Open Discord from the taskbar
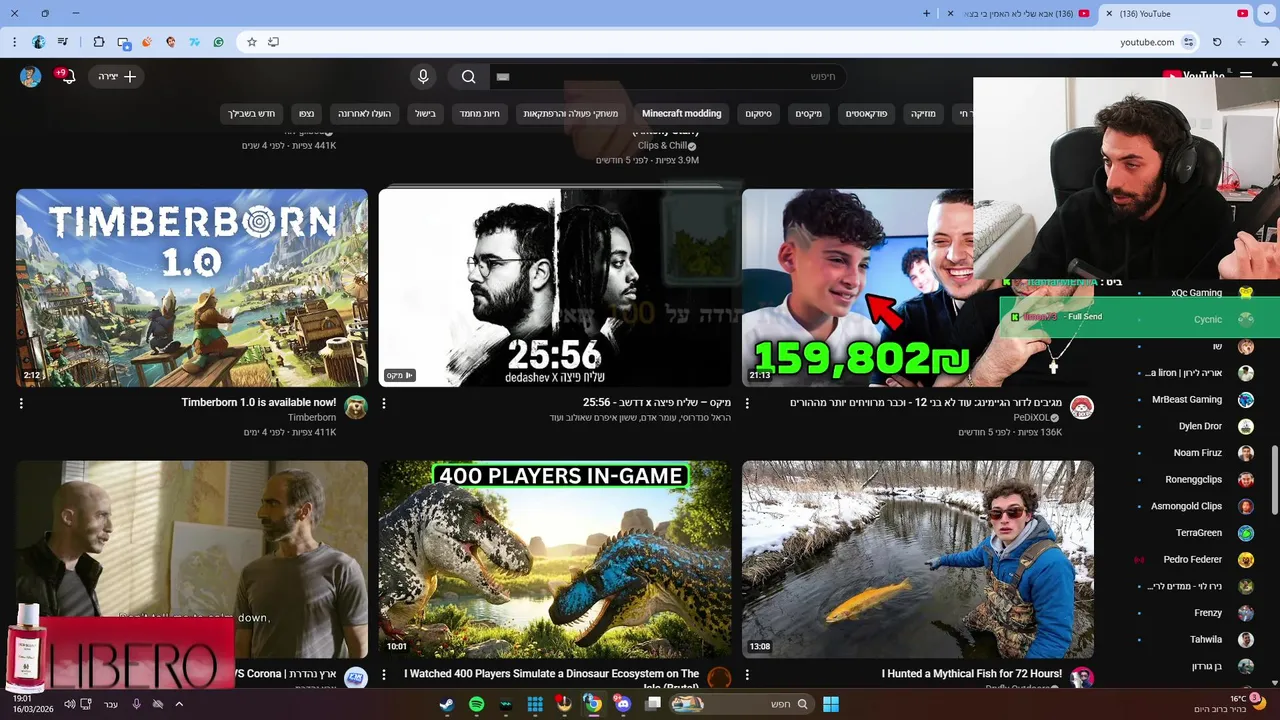The image size is (1280, 720). pyautogui.click(x=623, y=704)
